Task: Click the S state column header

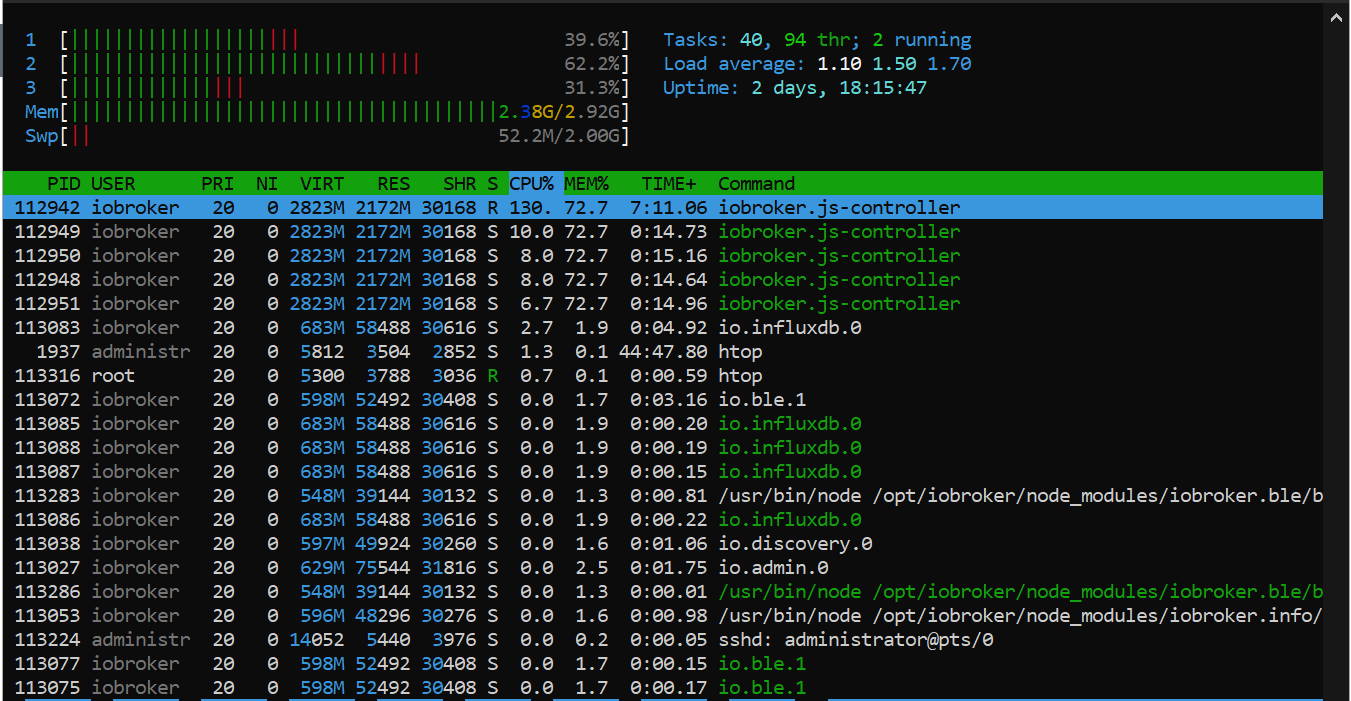Action: tap(492, 184)
